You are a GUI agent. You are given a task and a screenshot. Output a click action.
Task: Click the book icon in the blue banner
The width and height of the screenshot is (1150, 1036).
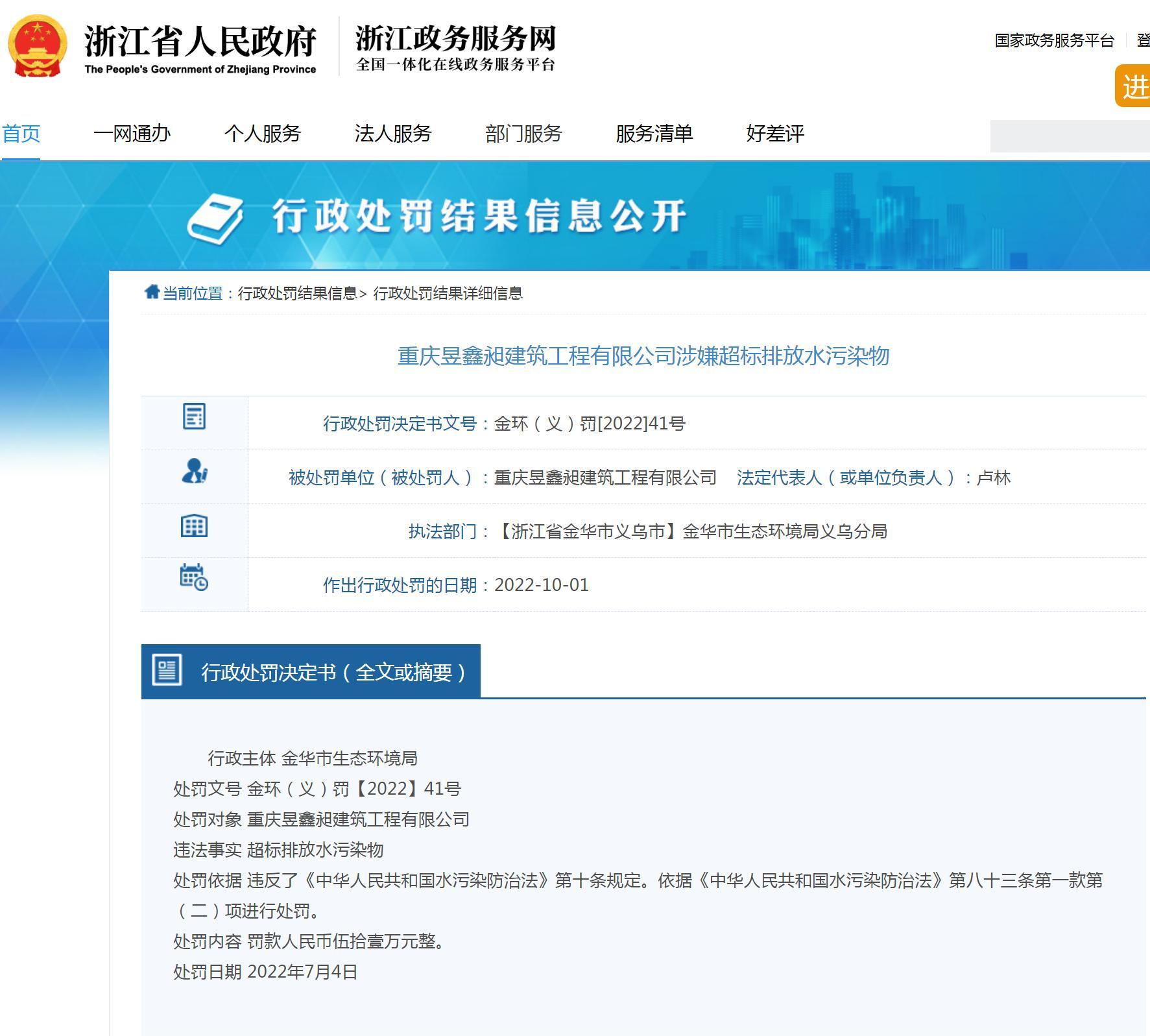coord(215,218)
